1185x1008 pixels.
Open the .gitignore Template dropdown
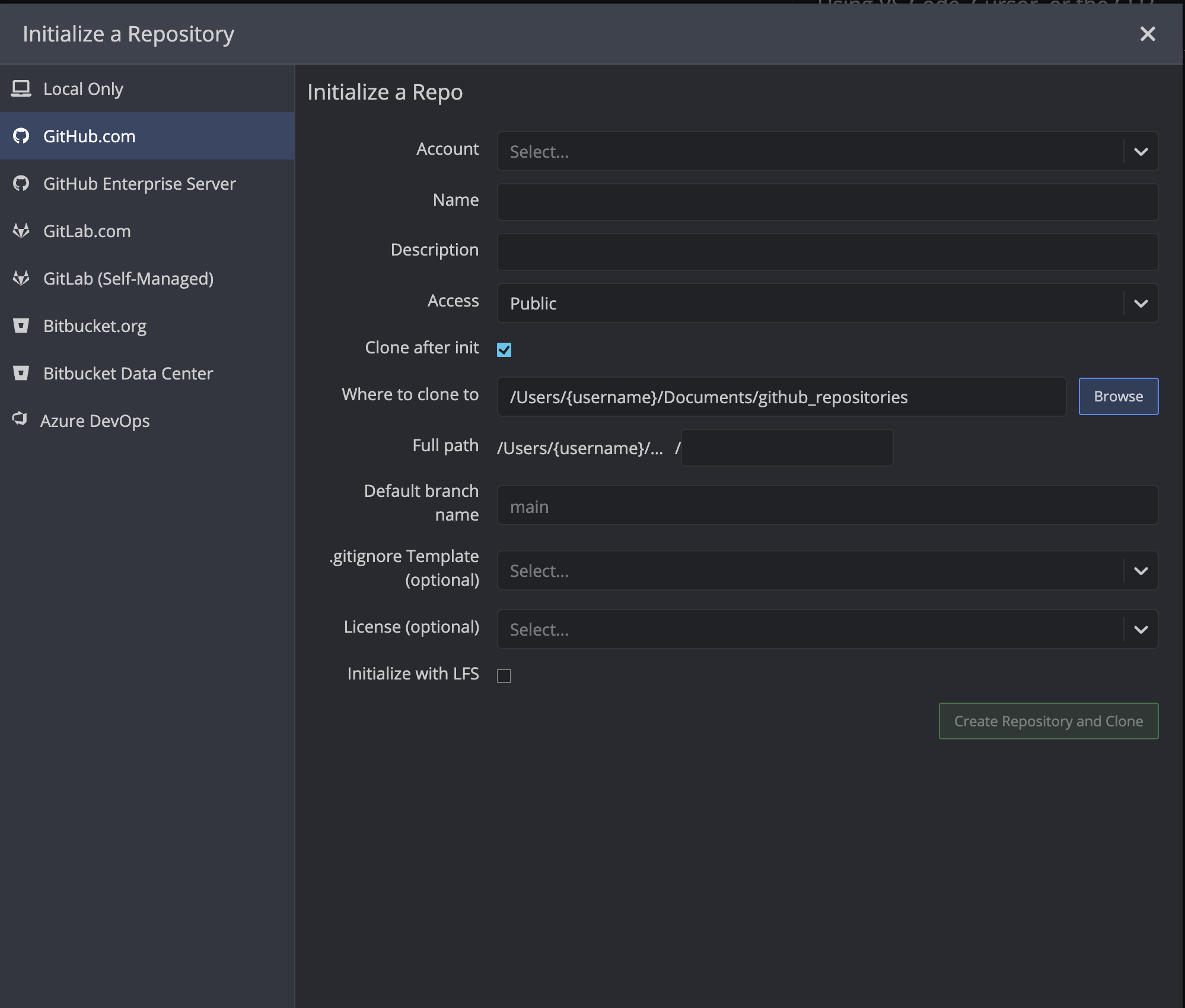(x=827, y=571)
